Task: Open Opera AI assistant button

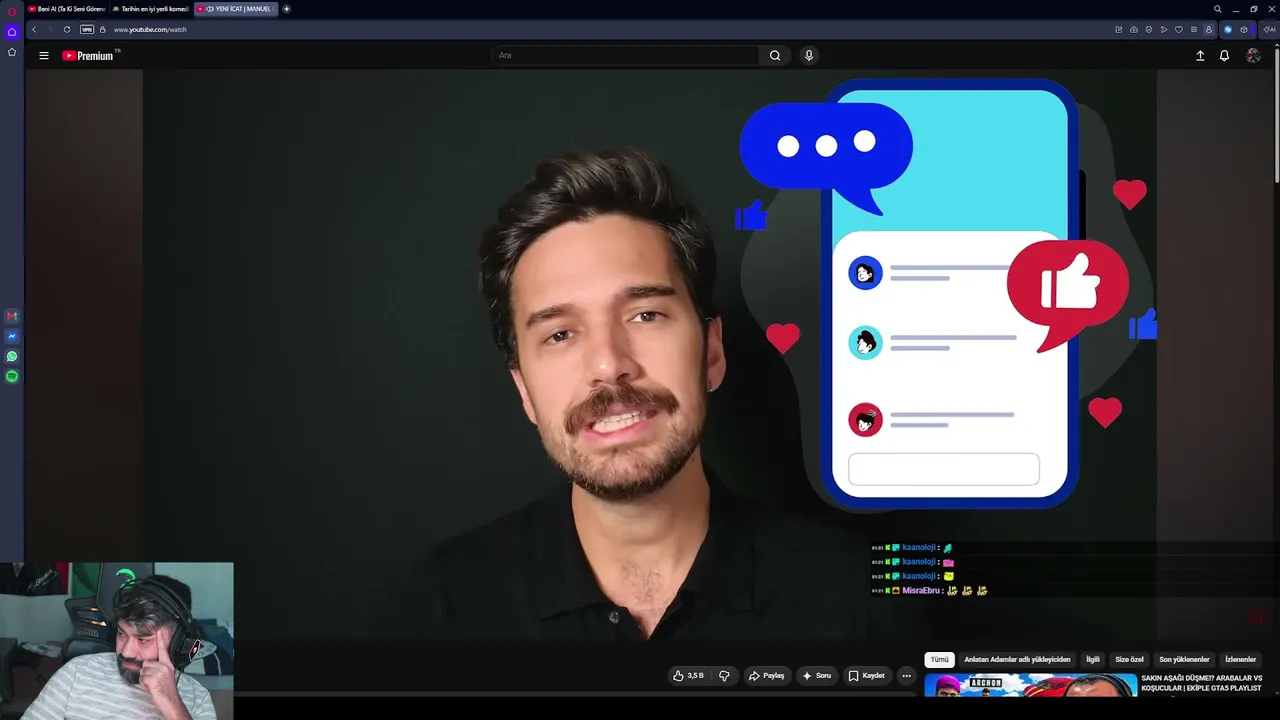Action: 1270,30
